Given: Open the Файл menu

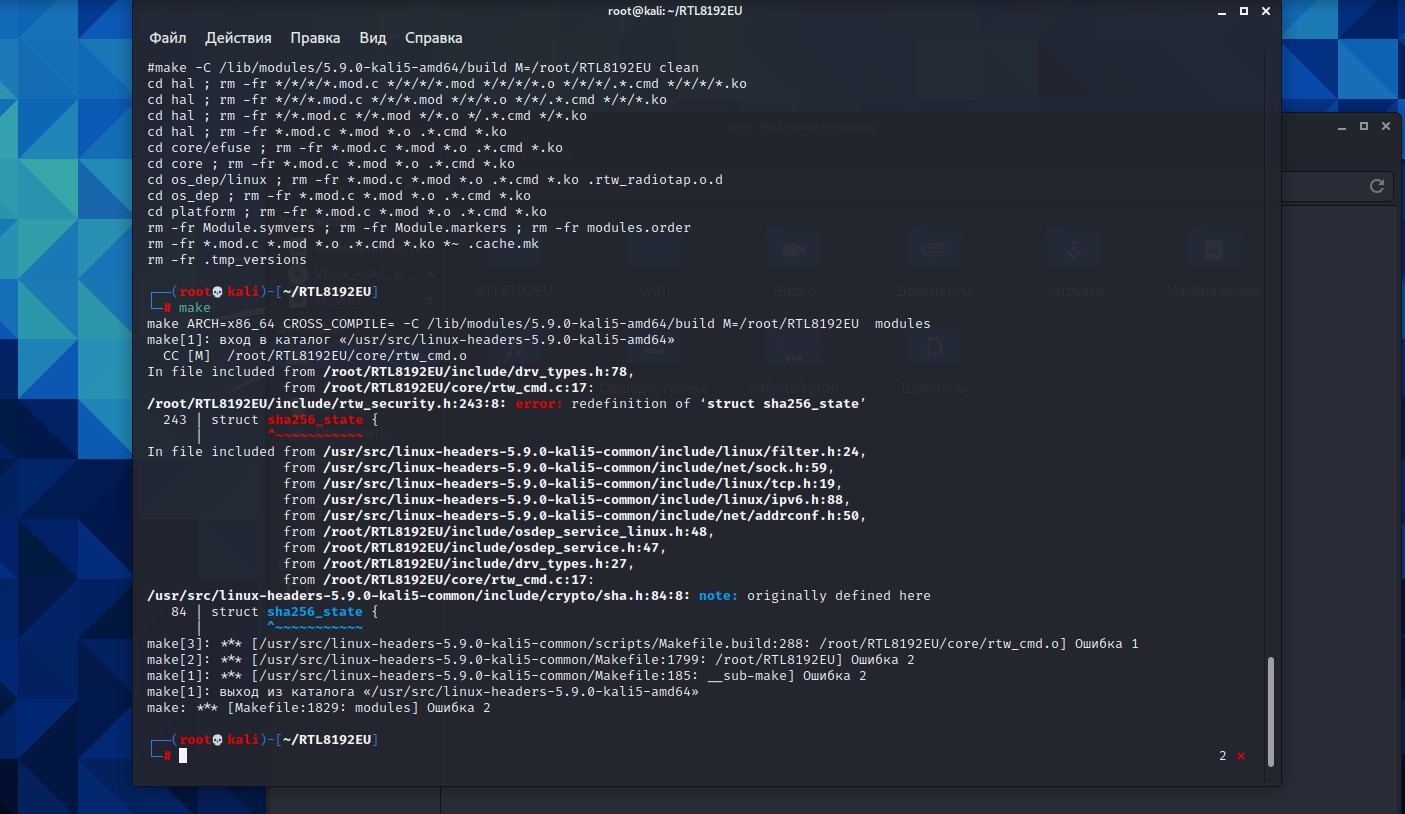Looking at the screenshot, I should (x=167, y=38).
